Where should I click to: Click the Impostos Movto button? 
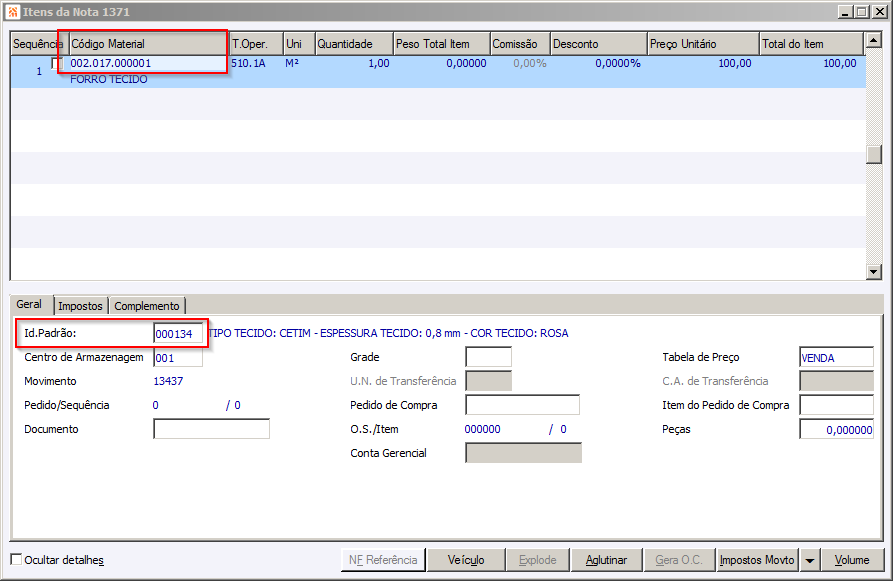coord(757,560)
